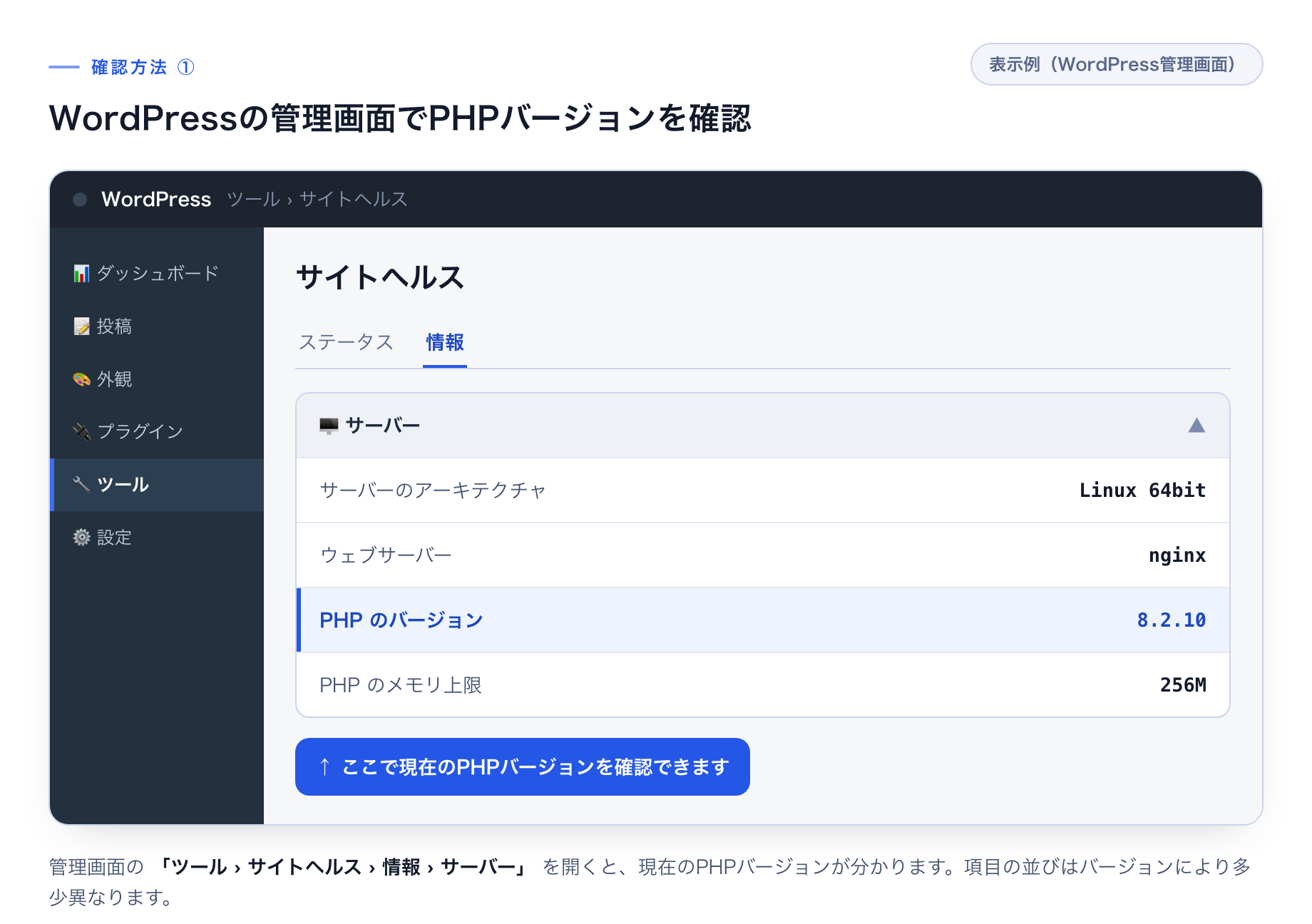Click the ツール wrench icon
This screenshot has height=924, width=1312.
81,485
